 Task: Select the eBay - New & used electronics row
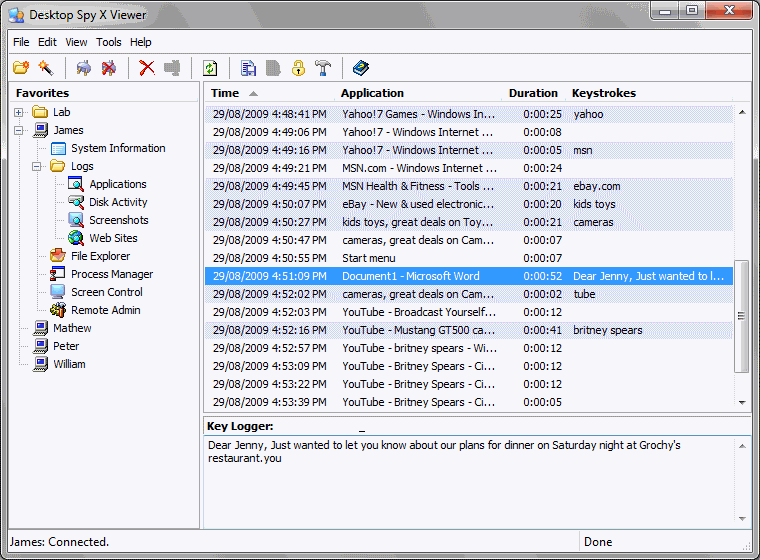tap(469, 204)
